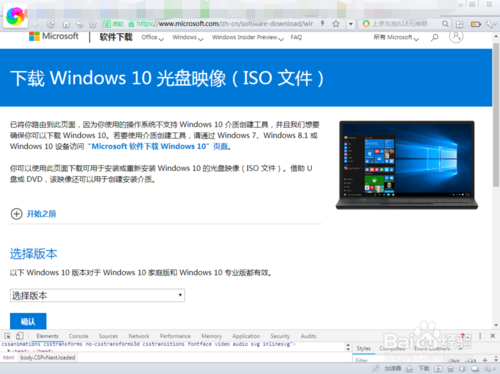
Task: Click the trash icon in status bar
Action: pos(450,368)
